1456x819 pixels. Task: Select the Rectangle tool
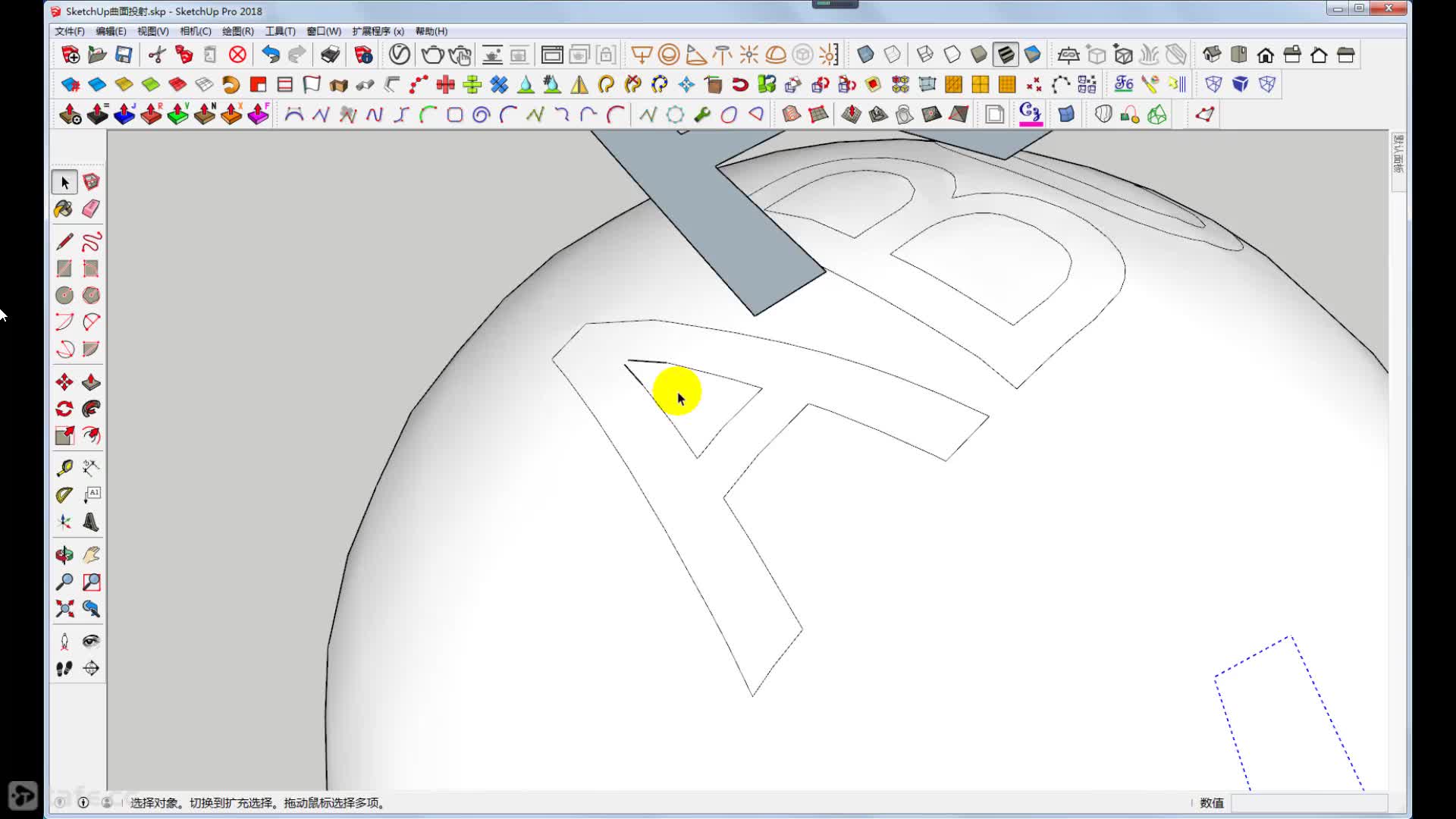pos(64,268)
